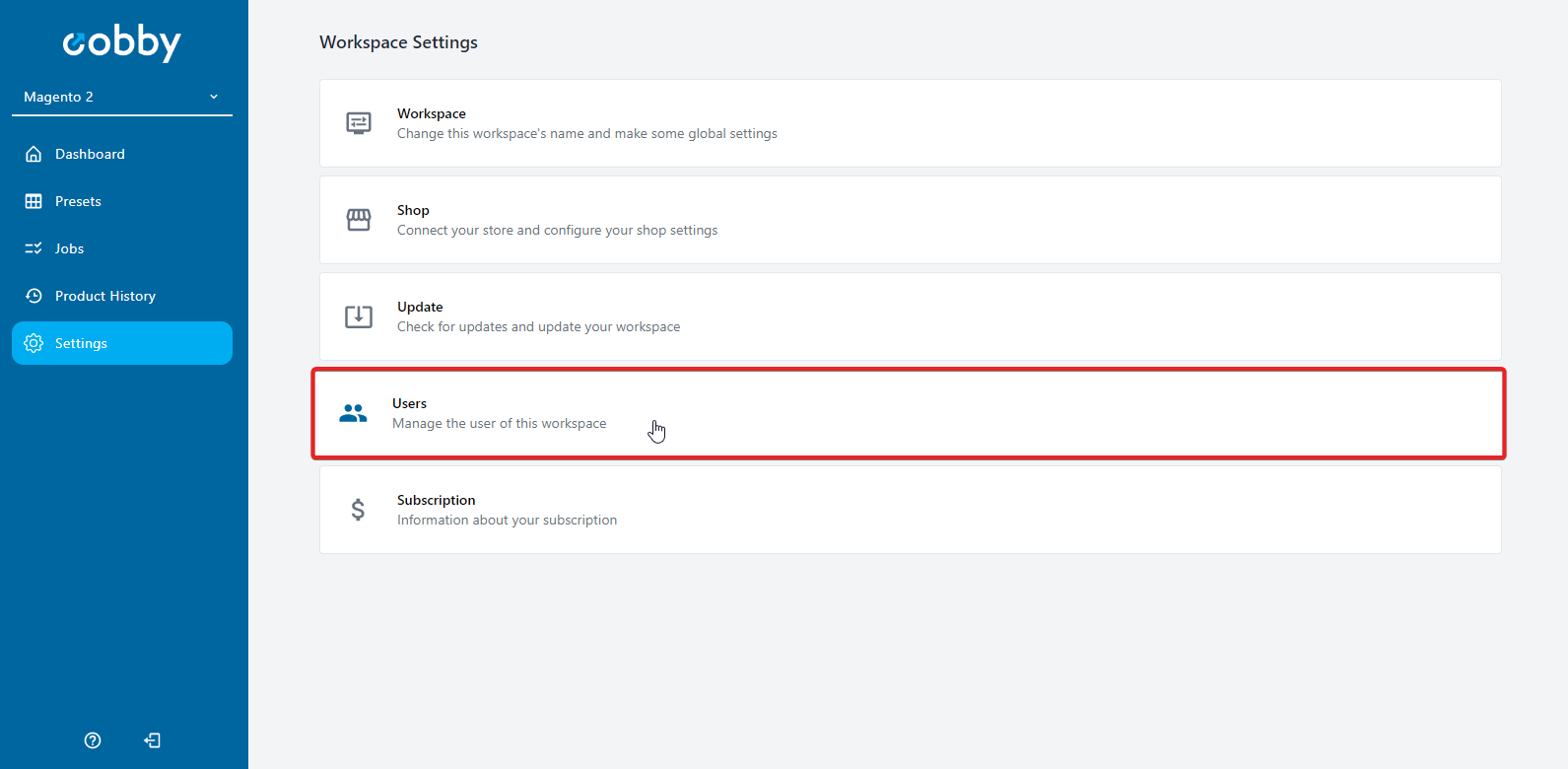Click the Shop storefront icon
This screenshot has width=1568, height=769.
point(359,220)
